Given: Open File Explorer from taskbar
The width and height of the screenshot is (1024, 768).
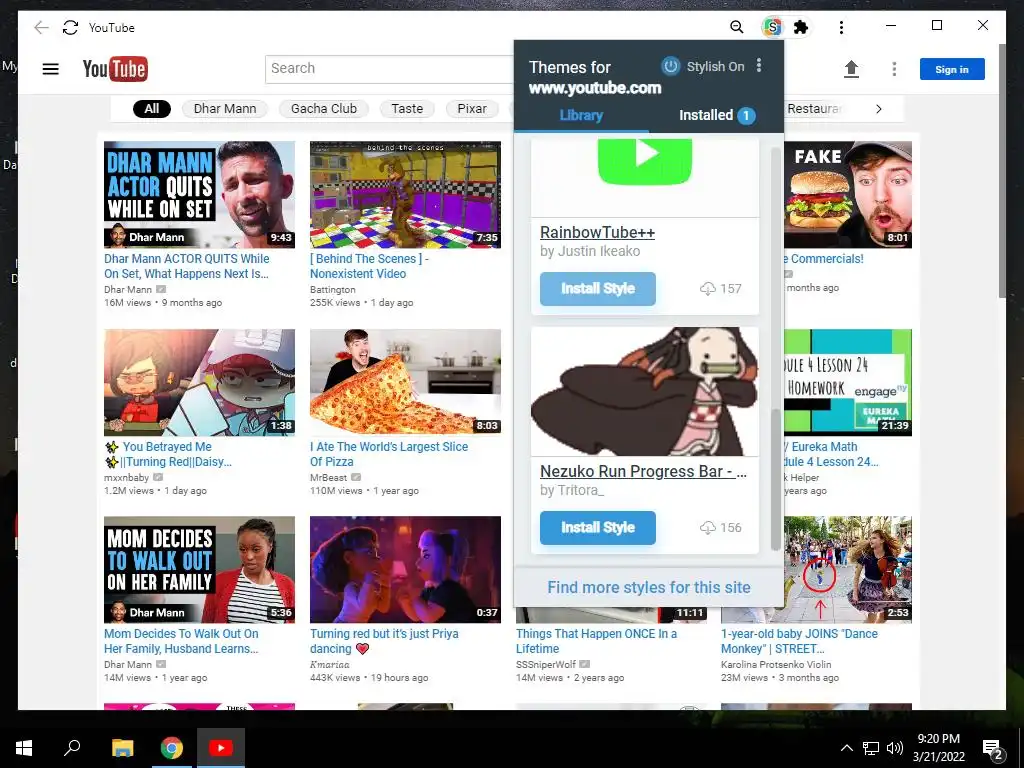Looking at the screenshot, I should point(122,748).
